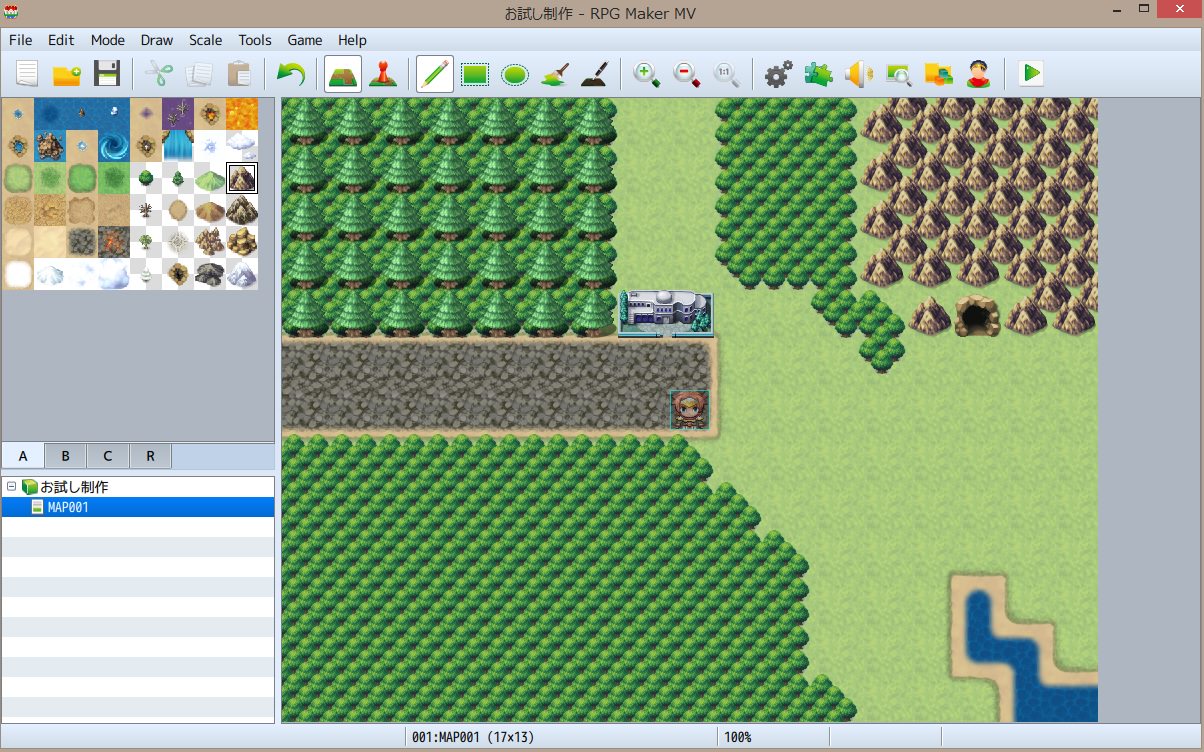Open the Database with the gears icon
The image size is (1204, 752).
pos(779,74)
